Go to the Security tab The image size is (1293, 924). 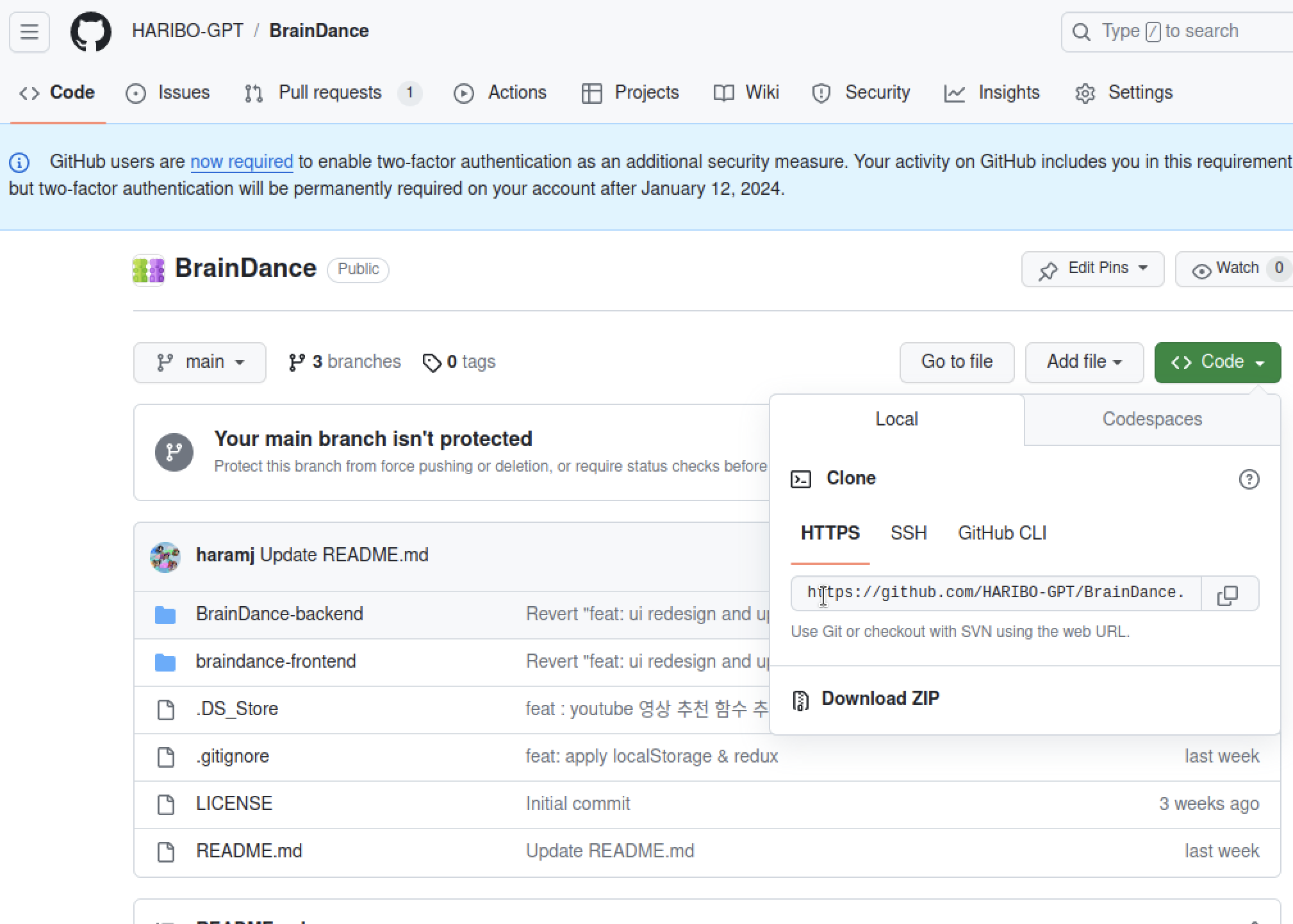(x=861, y=93)
